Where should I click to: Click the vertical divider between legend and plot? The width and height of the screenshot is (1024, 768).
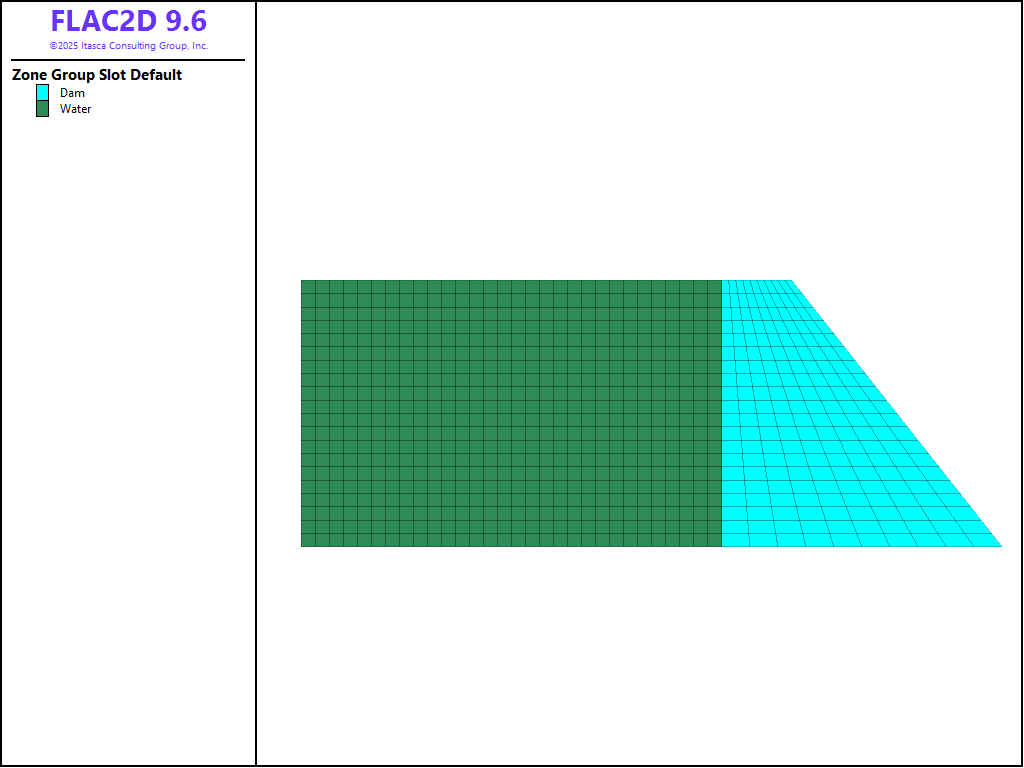pyautogui.click(x=256, y=400)
